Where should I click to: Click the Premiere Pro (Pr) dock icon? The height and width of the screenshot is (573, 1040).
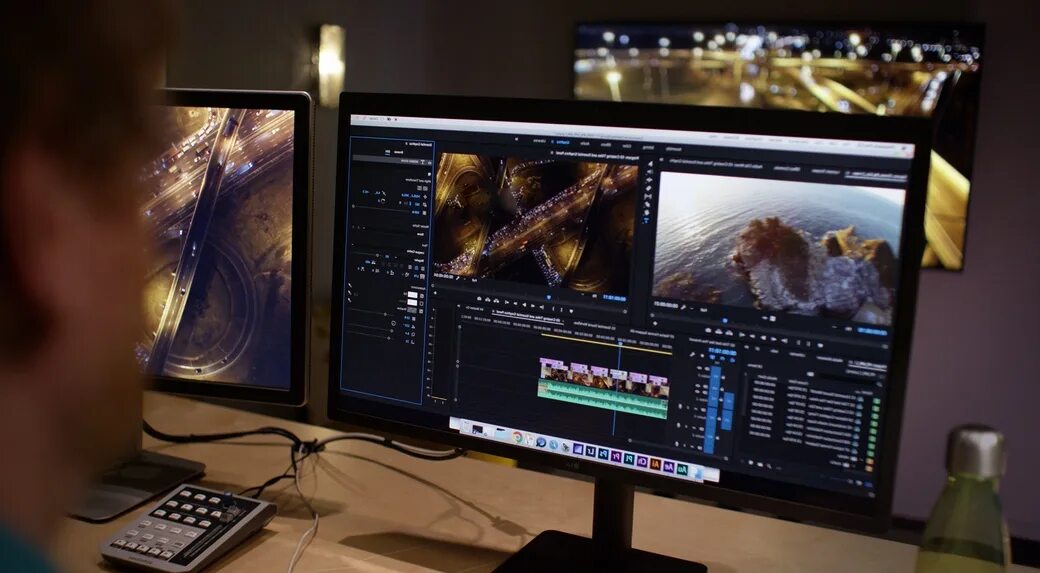[616, 456]
